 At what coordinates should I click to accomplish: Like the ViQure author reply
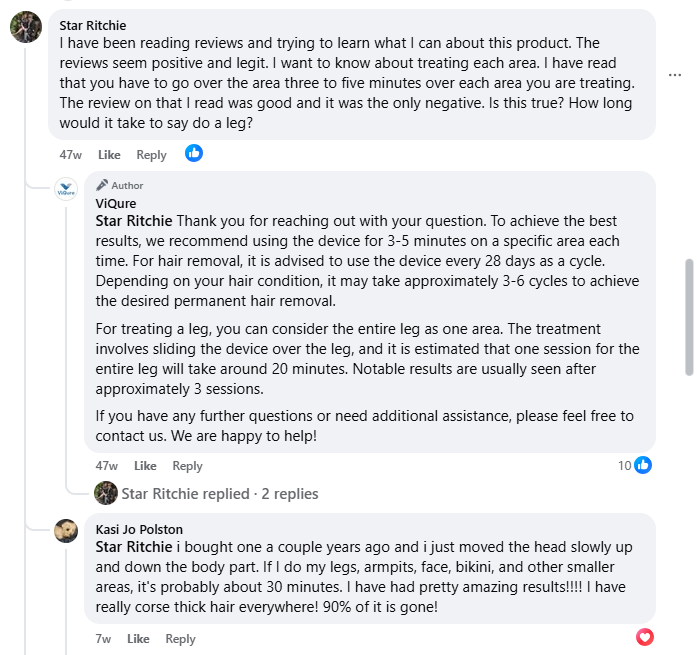pos(145,466)
